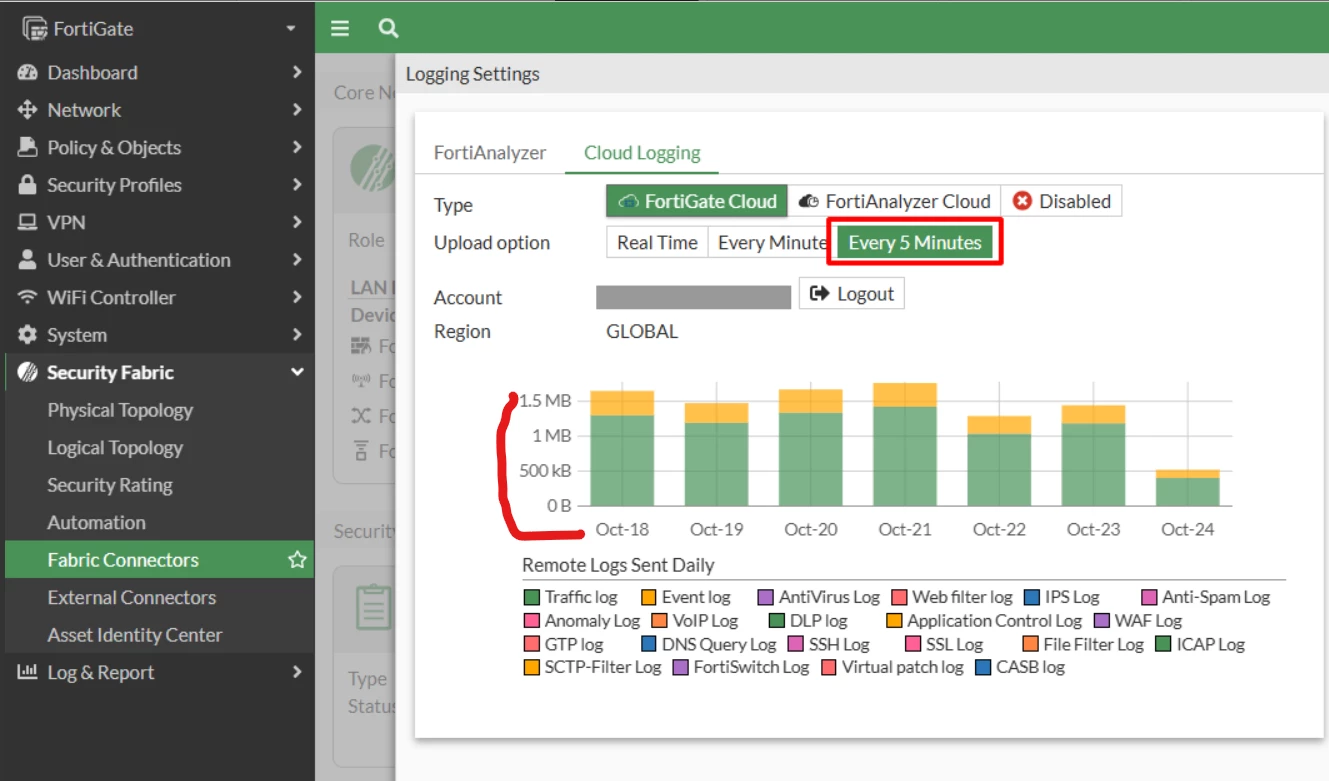
Task: Click the Dashboard gauge icon
Action: point(28,72)
